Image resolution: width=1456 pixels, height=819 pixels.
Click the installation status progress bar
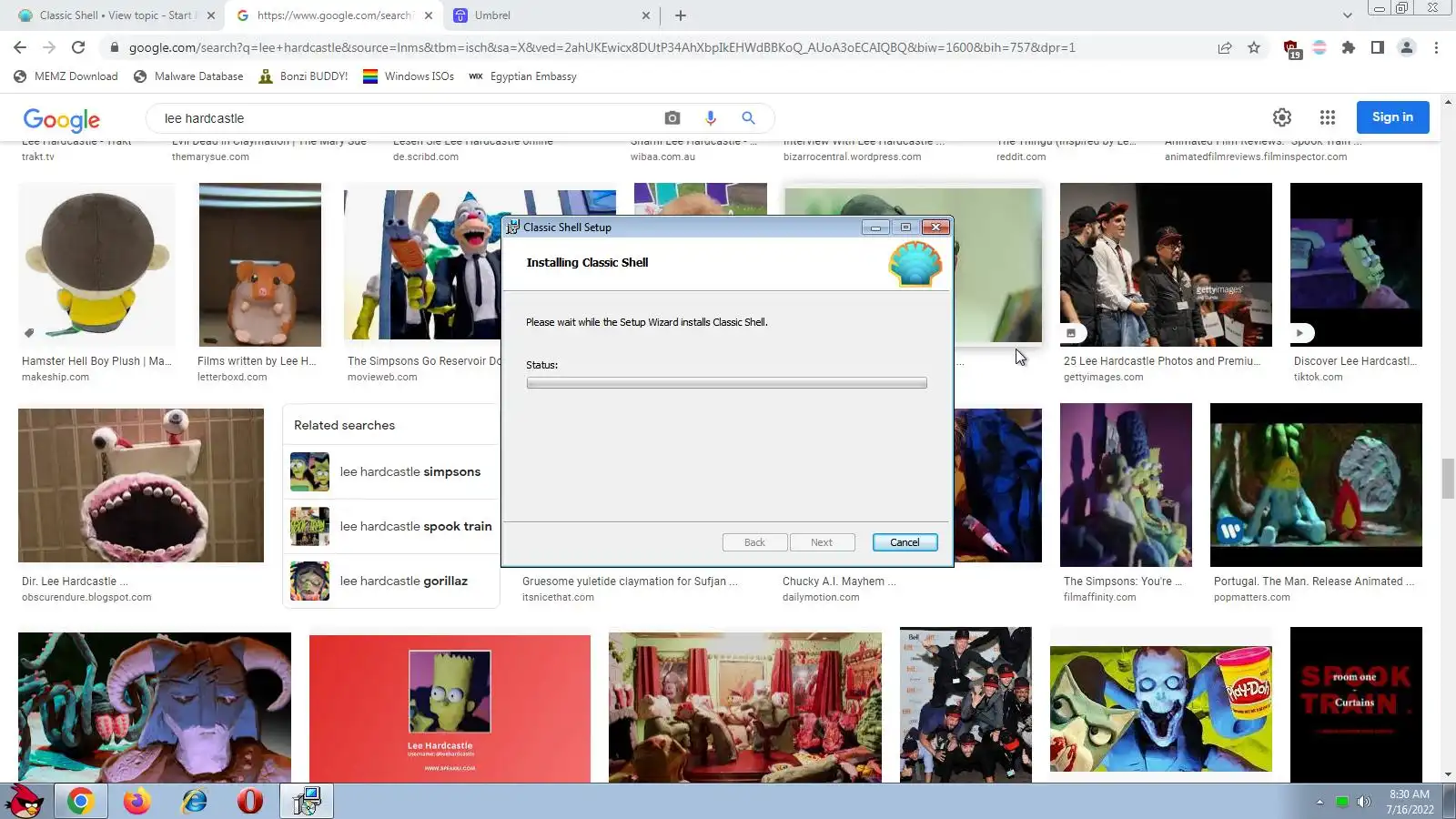pos(726,383)
